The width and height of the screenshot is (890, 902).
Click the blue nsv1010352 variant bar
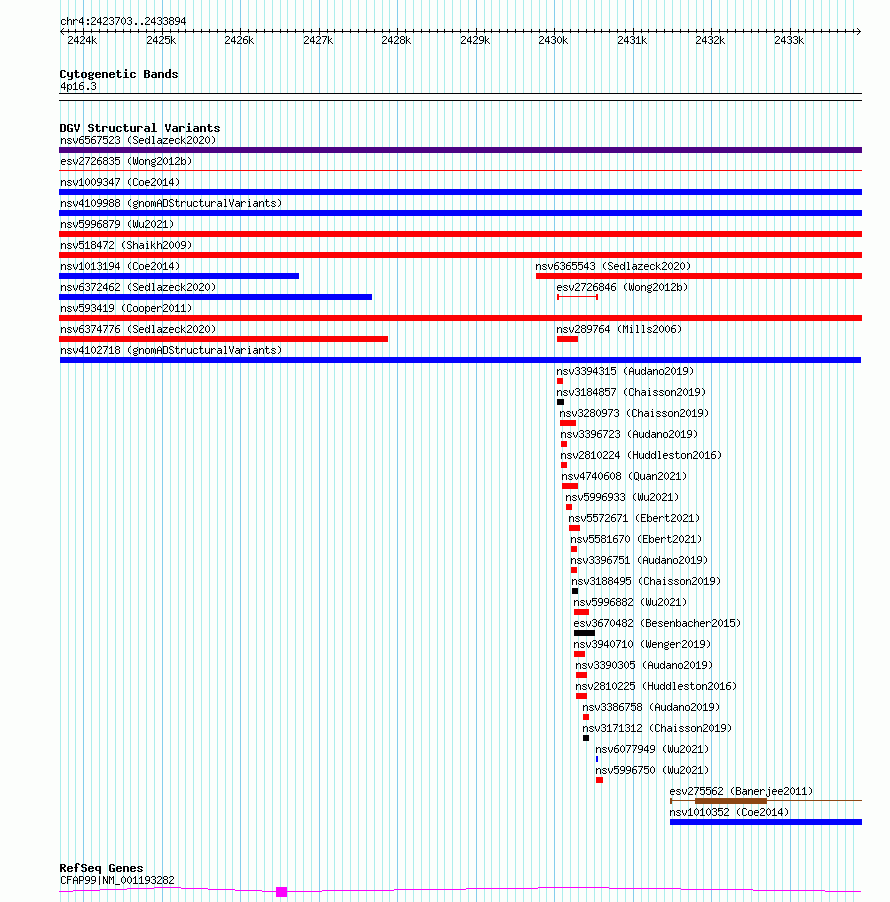[x=766, y=822]
